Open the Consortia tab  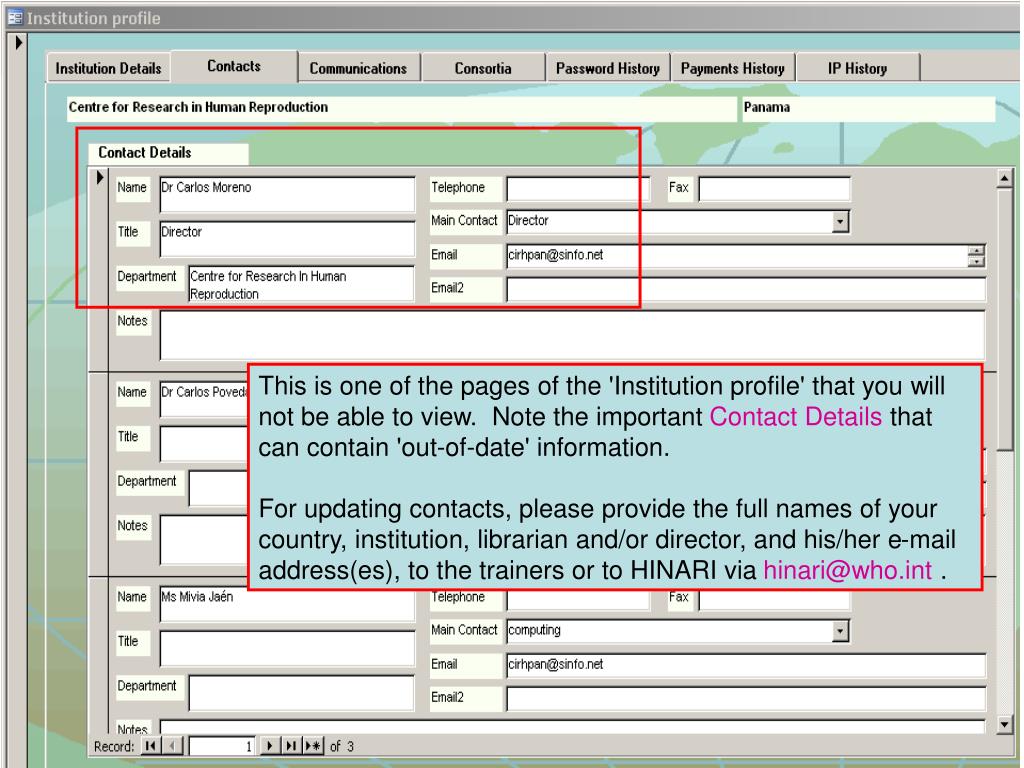[x=483, y=69]
